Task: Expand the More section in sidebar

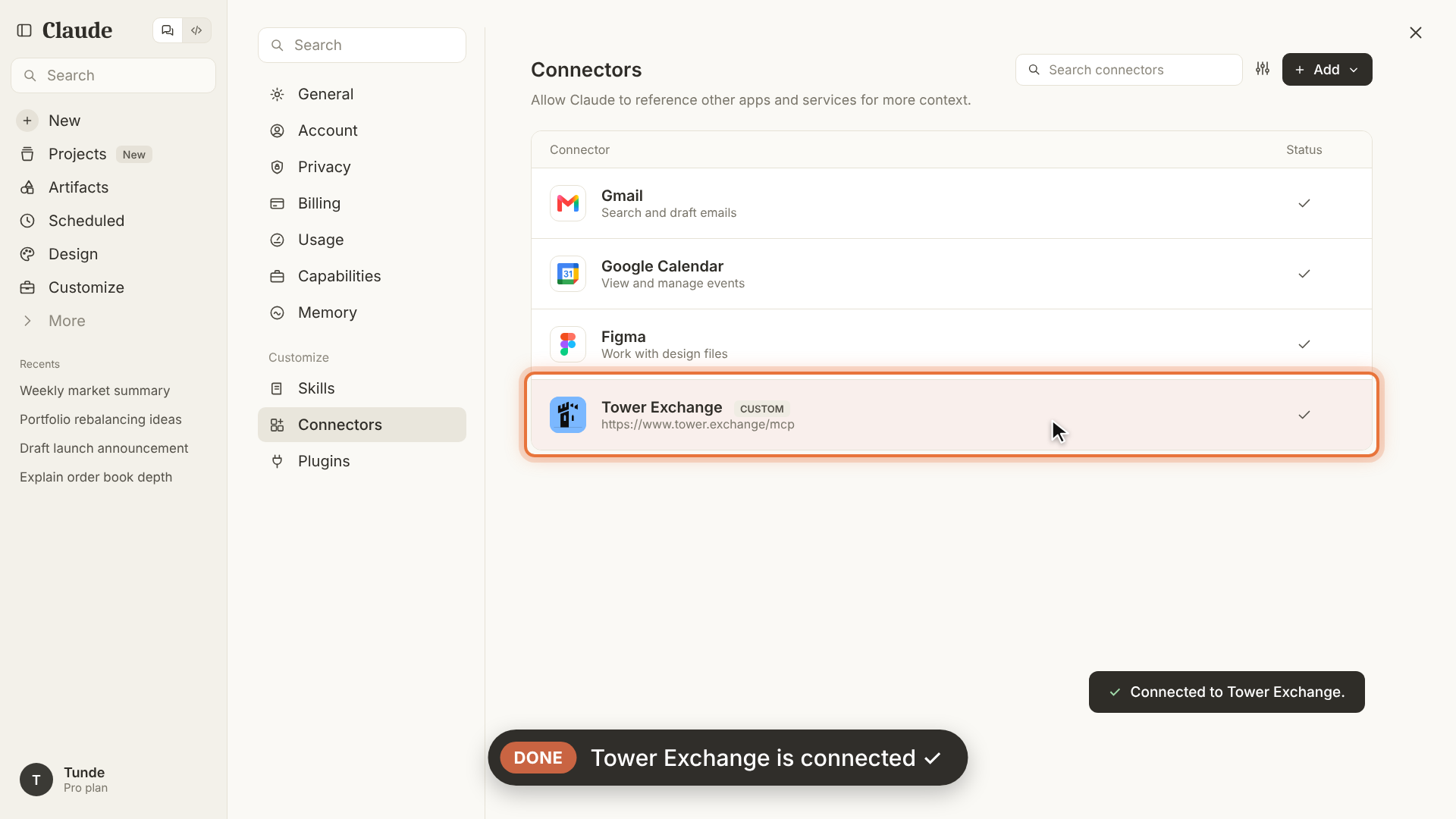Action: click(114, 321)
